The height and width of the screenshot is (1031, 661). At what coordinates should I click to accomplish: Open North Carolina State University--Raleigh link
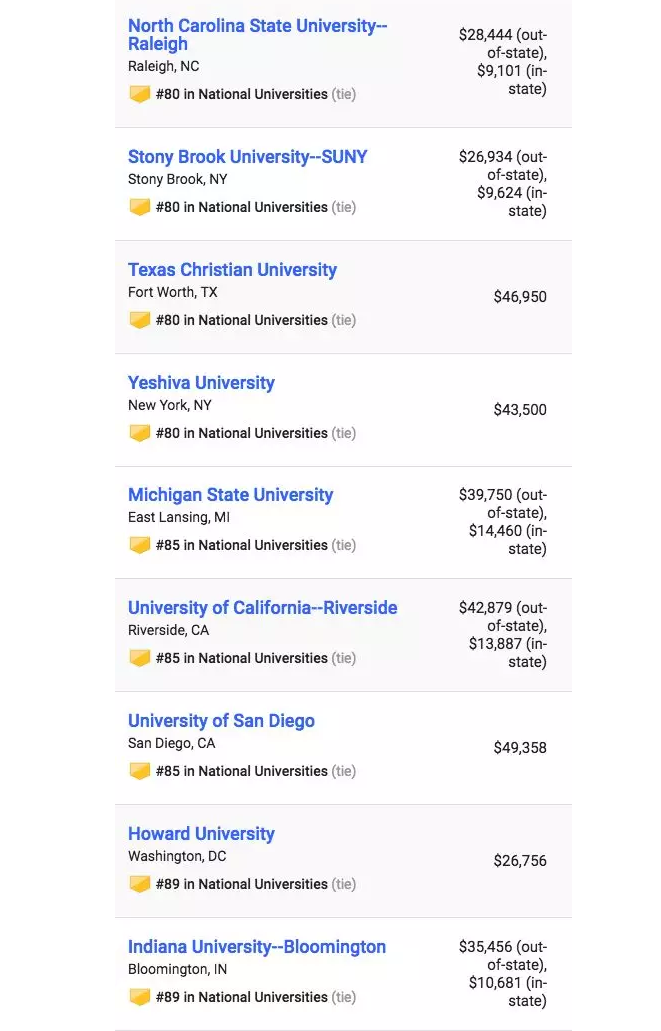coord(257,35)
